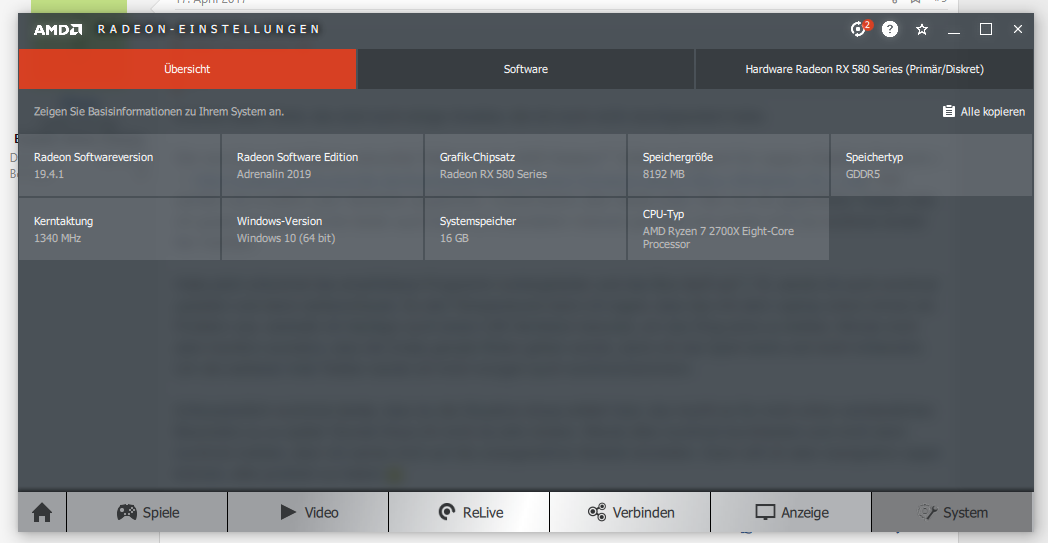Select the Radeon Software Edition Adrenalin 2019 tile
Screen dimensions: 1048x543
(x=322, y=165)
